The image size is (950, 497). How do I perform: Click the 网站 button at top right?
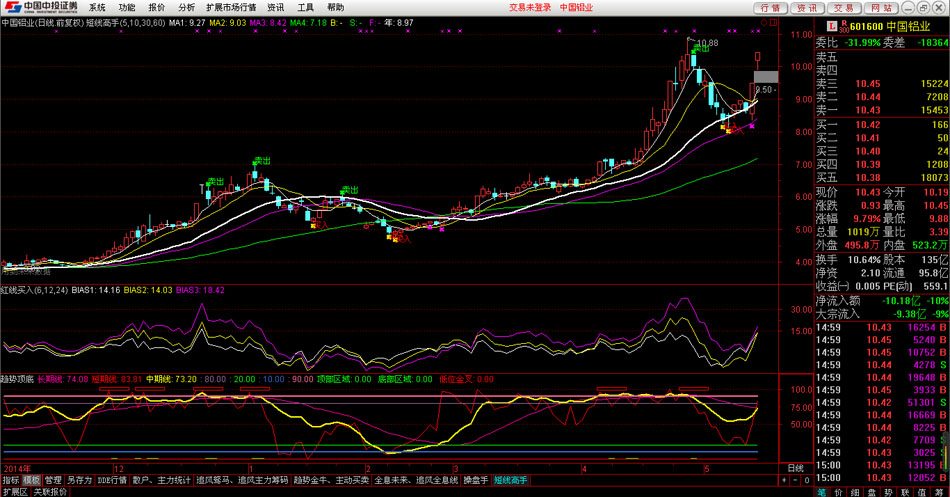click(880, 8)
